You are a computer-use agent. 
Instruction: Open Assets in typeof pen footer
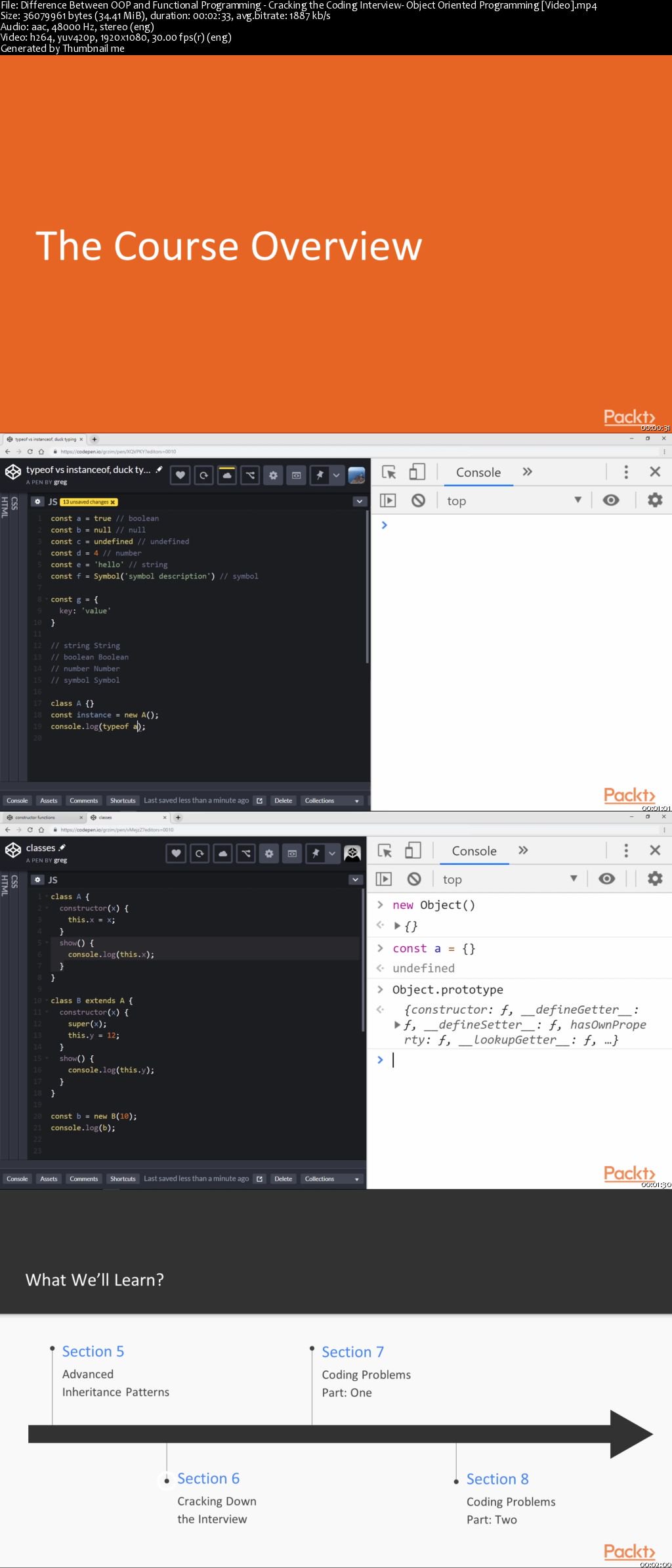point(49,800)
